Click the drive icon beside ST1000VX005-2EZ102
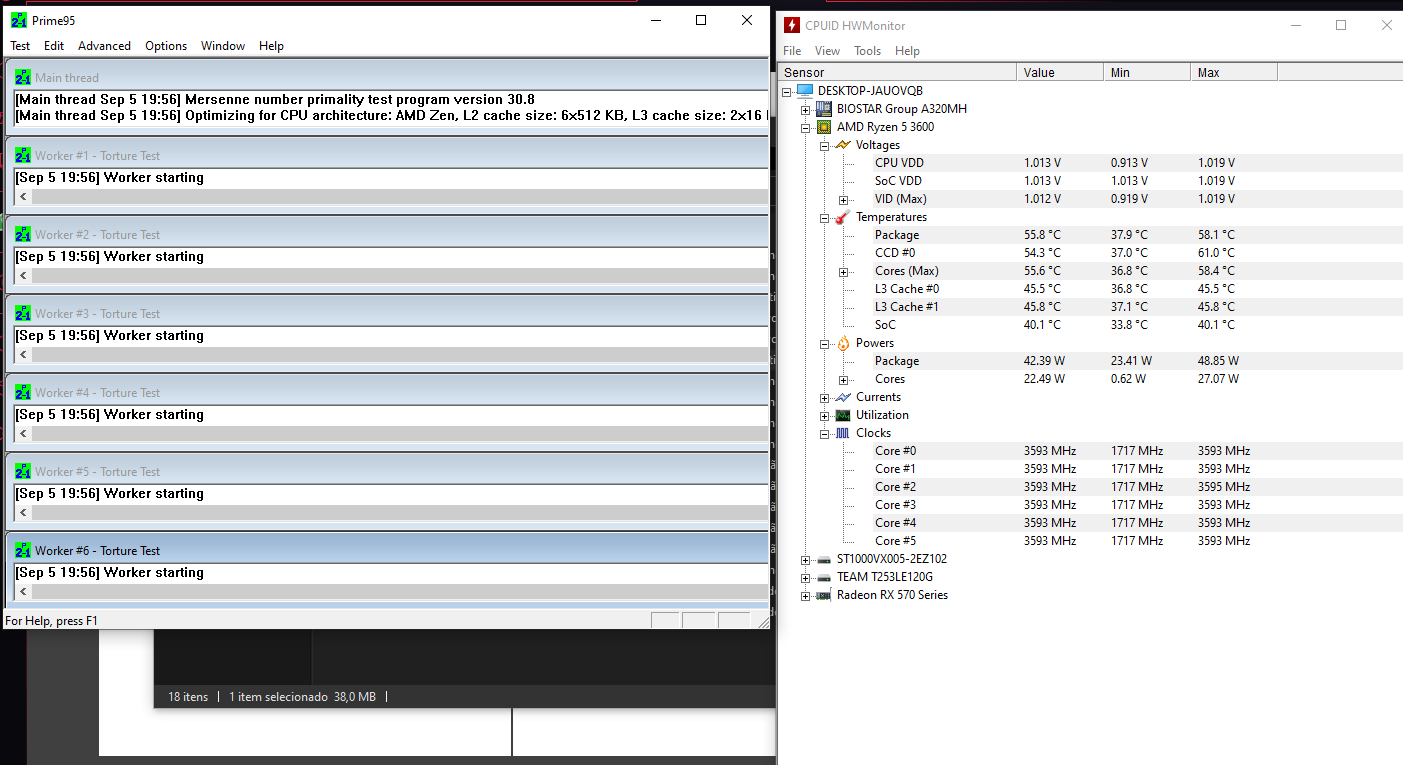 [824, 559]
